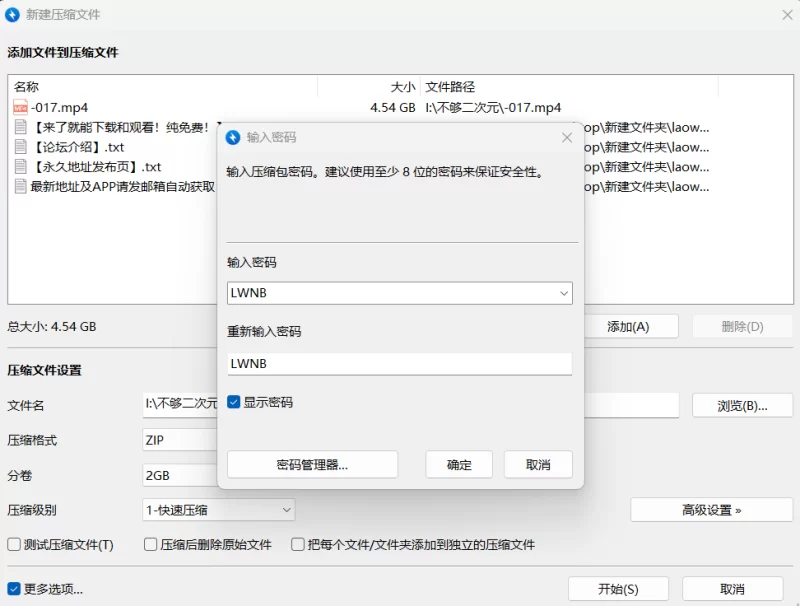The height and width of the screenshot is (606, 800).
Task: Open the 压缩级别 1-快速压缩 dropdown
Action: pos(218,510)
